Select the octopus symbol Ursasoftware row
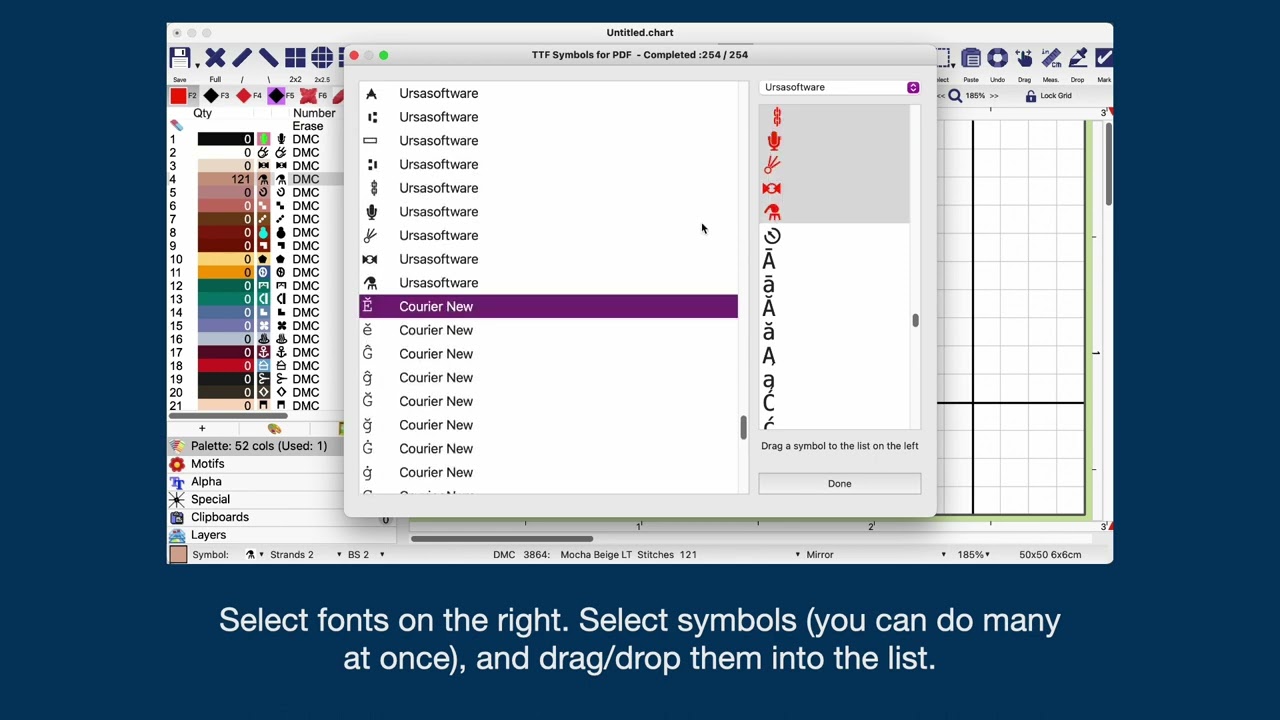The height and width of the screenshot is (720, 1280). point(548,283)
